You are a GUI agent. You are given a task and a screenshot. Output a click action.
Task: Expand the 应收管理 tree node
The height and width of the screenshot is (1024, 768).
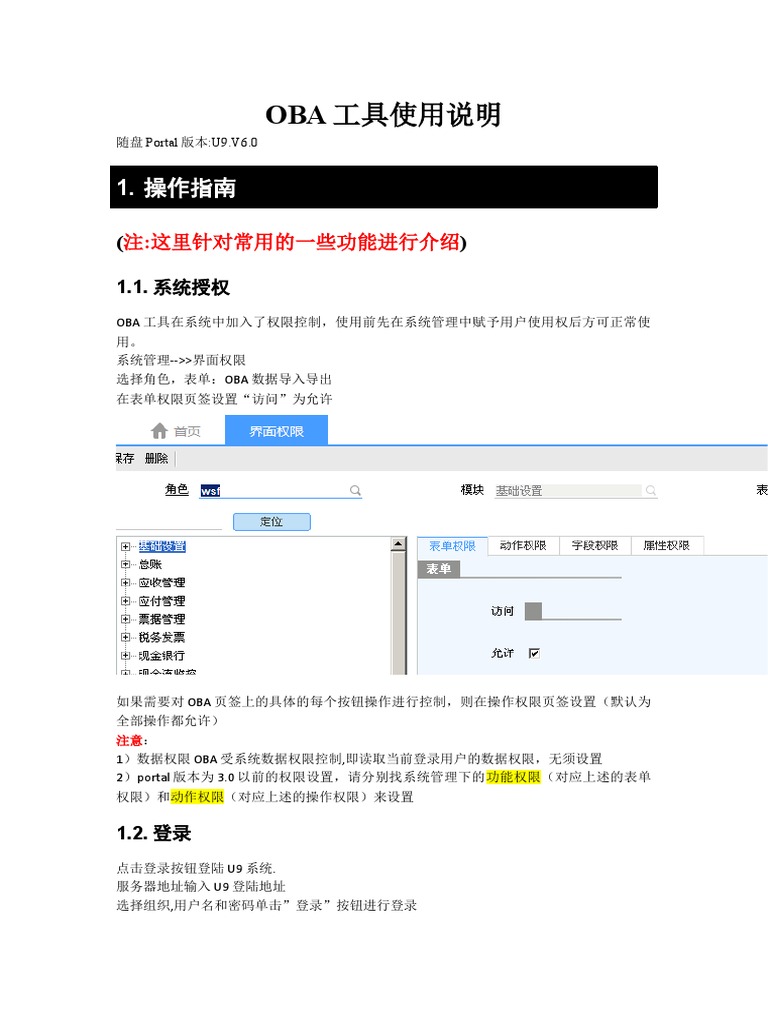point(125,583)
